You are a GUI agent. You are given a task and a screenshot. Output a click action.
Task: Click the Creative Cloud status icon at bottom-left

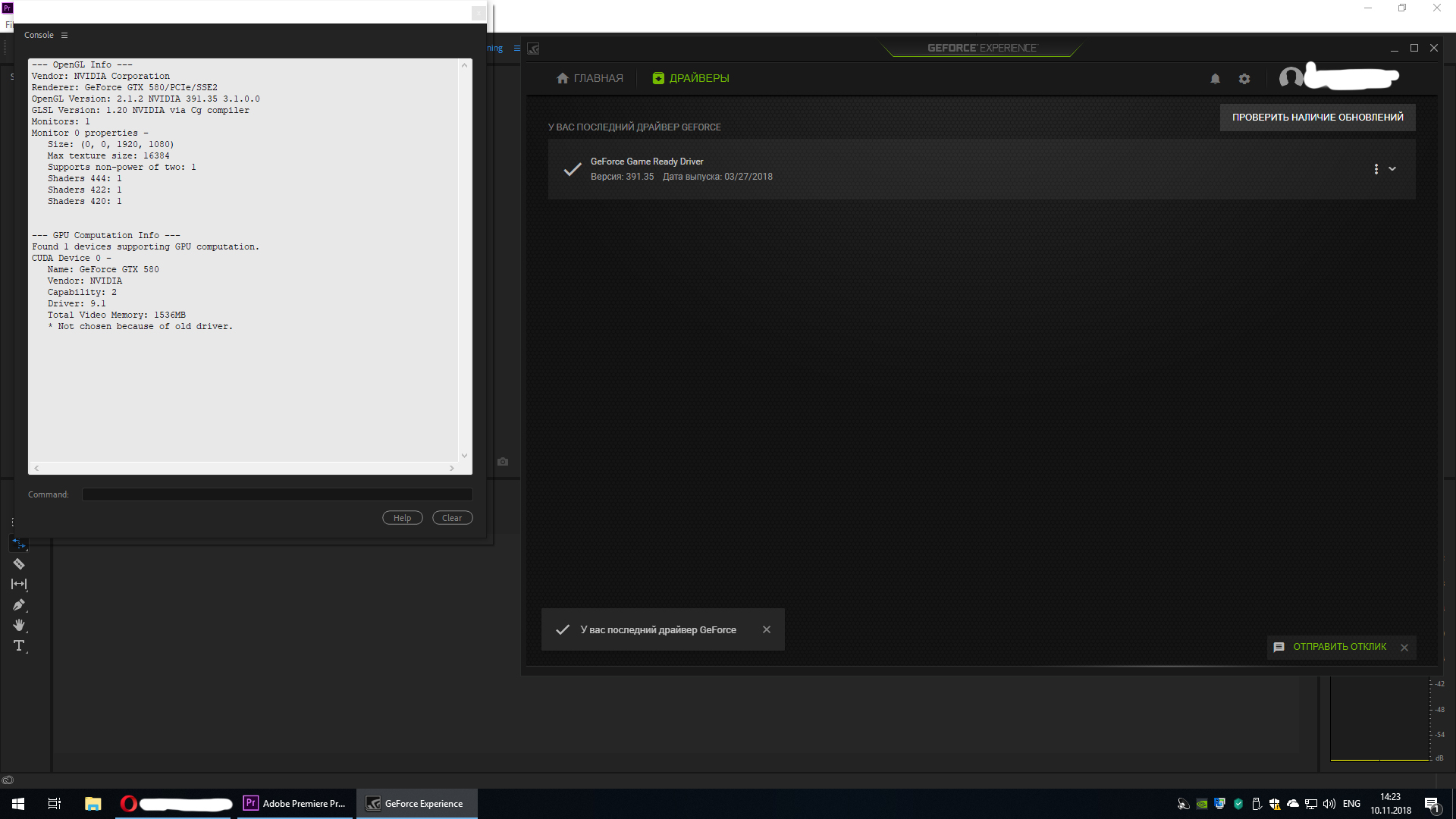click(8, 780)
